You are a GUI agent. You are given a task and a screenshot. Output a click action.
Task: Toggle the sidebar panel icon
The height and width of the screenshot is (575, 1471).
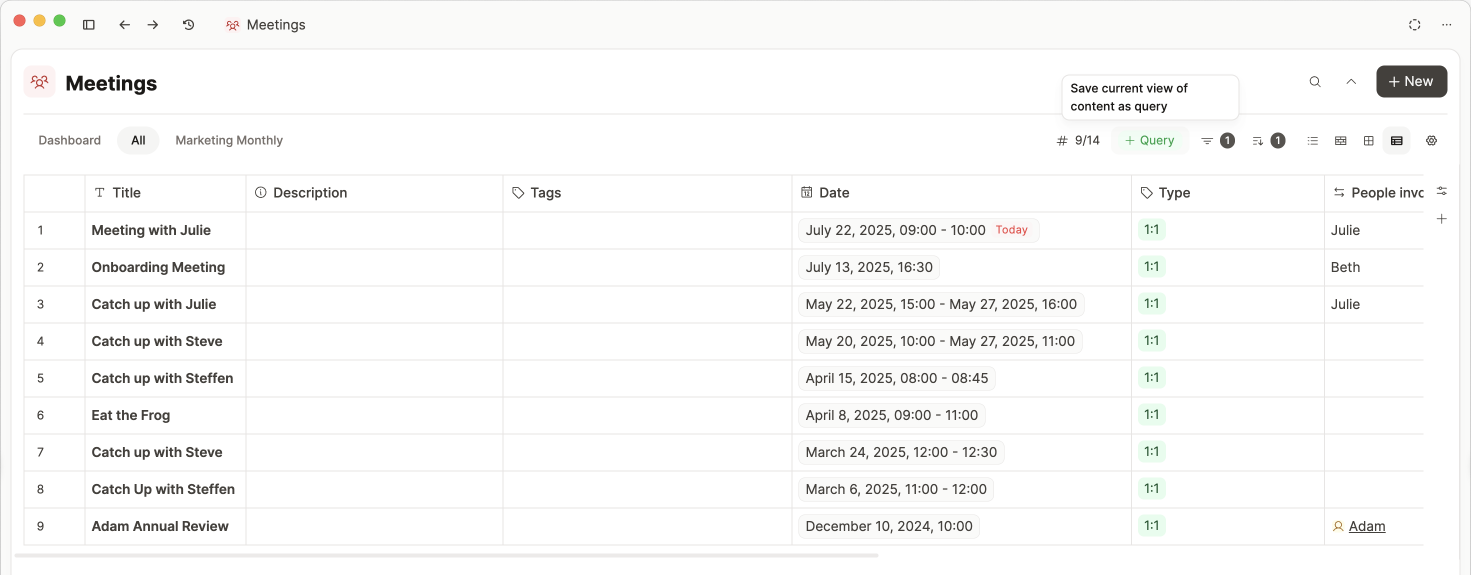89,25
